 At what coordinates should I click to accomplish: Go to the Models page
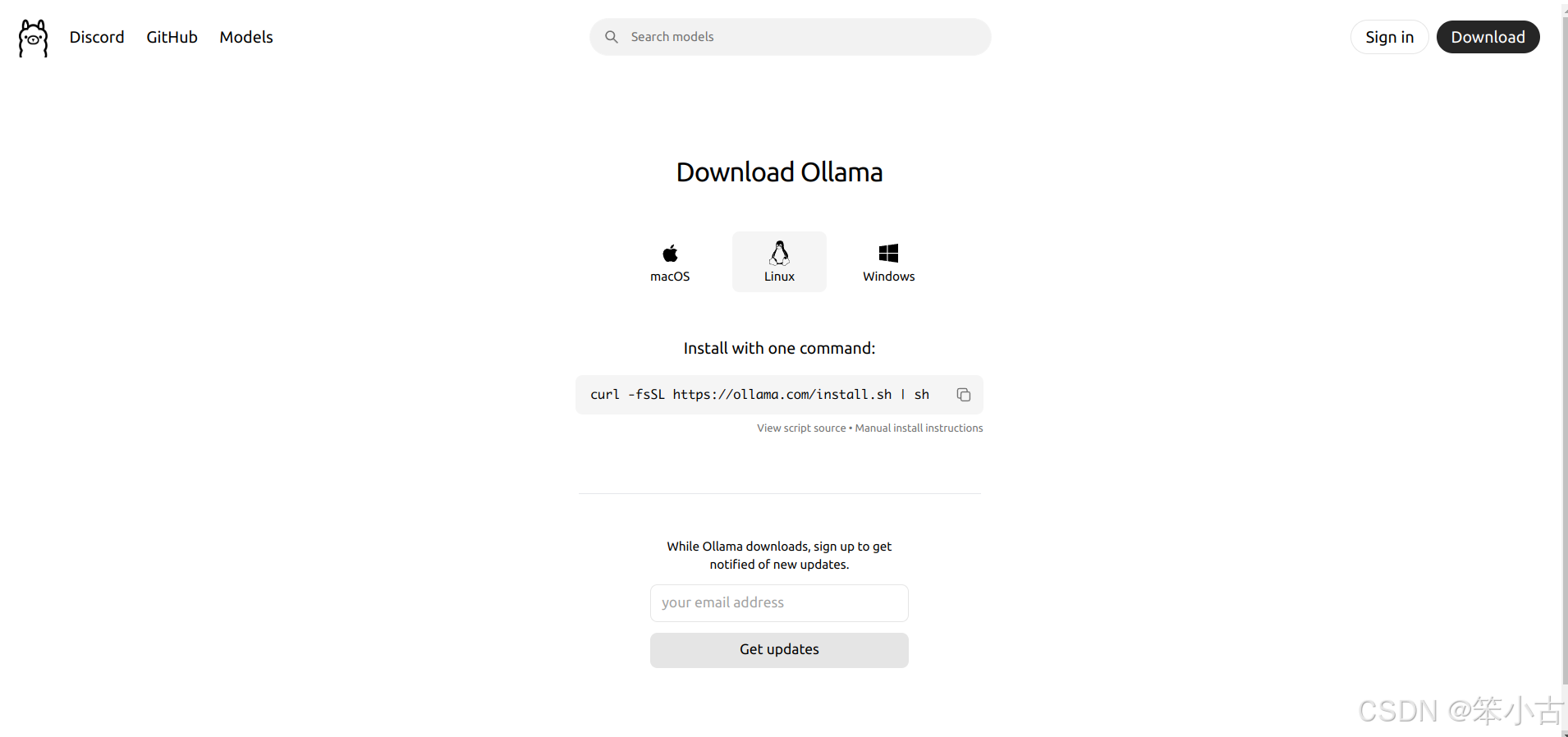246,37
